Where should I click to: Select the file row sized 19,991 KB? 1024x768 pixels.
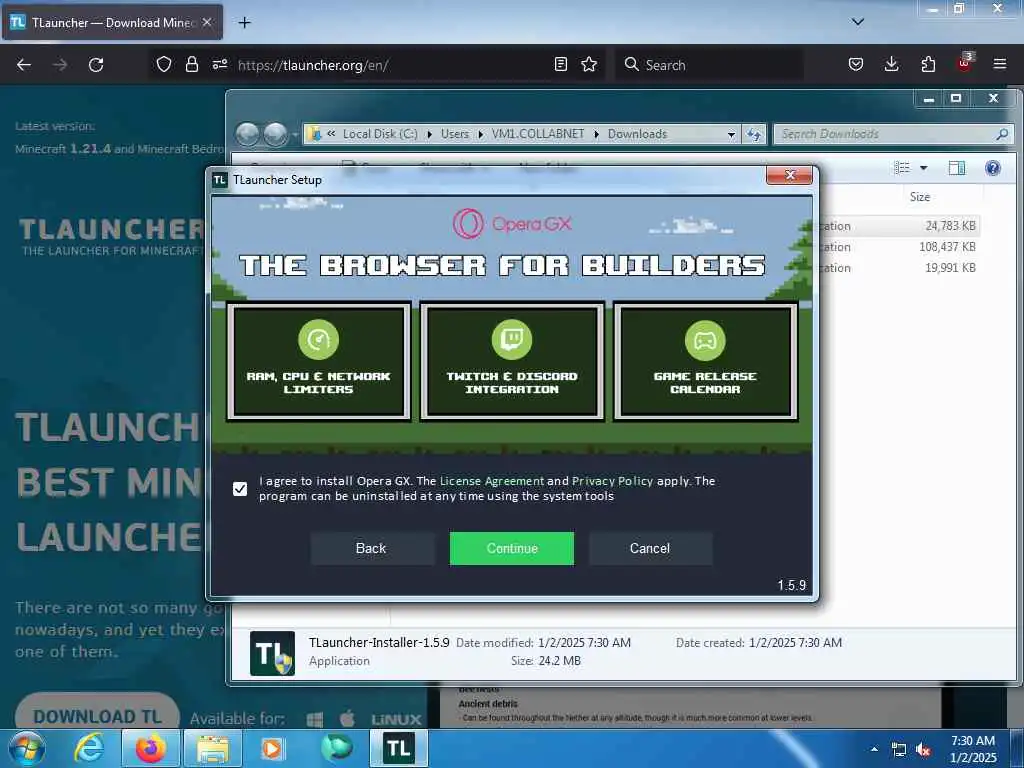point(899,268)
